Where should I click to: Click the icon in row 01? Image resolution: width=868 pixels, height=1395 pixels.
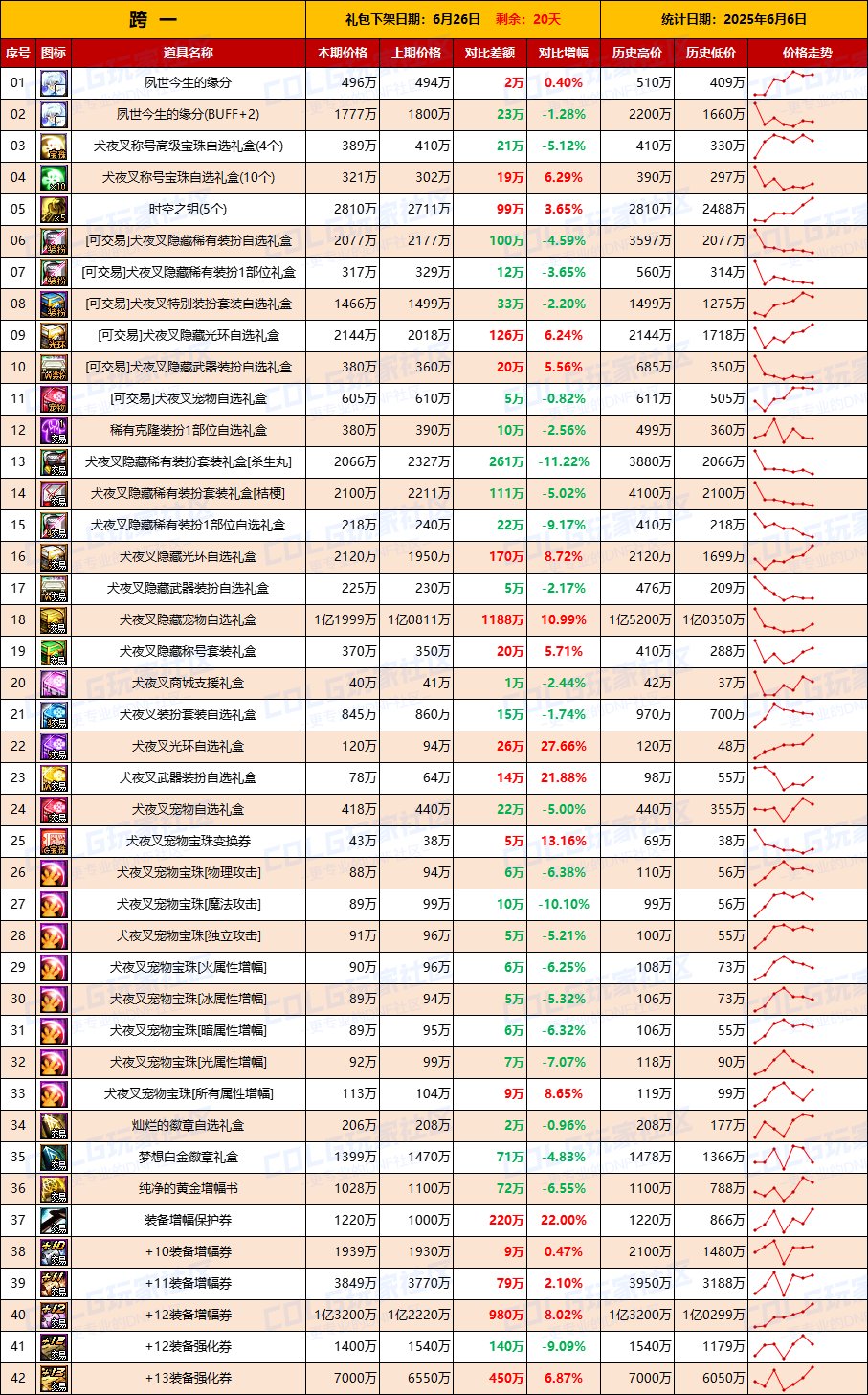pyautogui.click(x=54, y=83)
